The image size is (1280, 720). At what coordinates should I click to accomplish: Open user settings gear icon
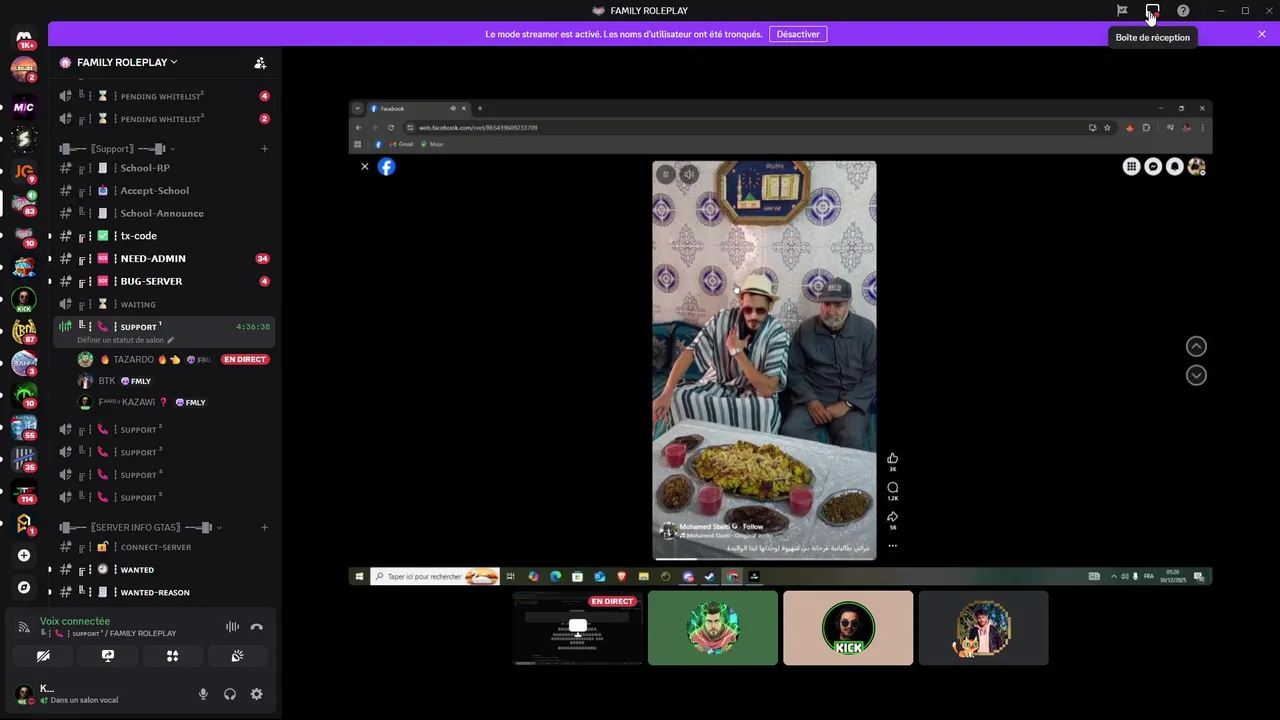coord(257,694)
